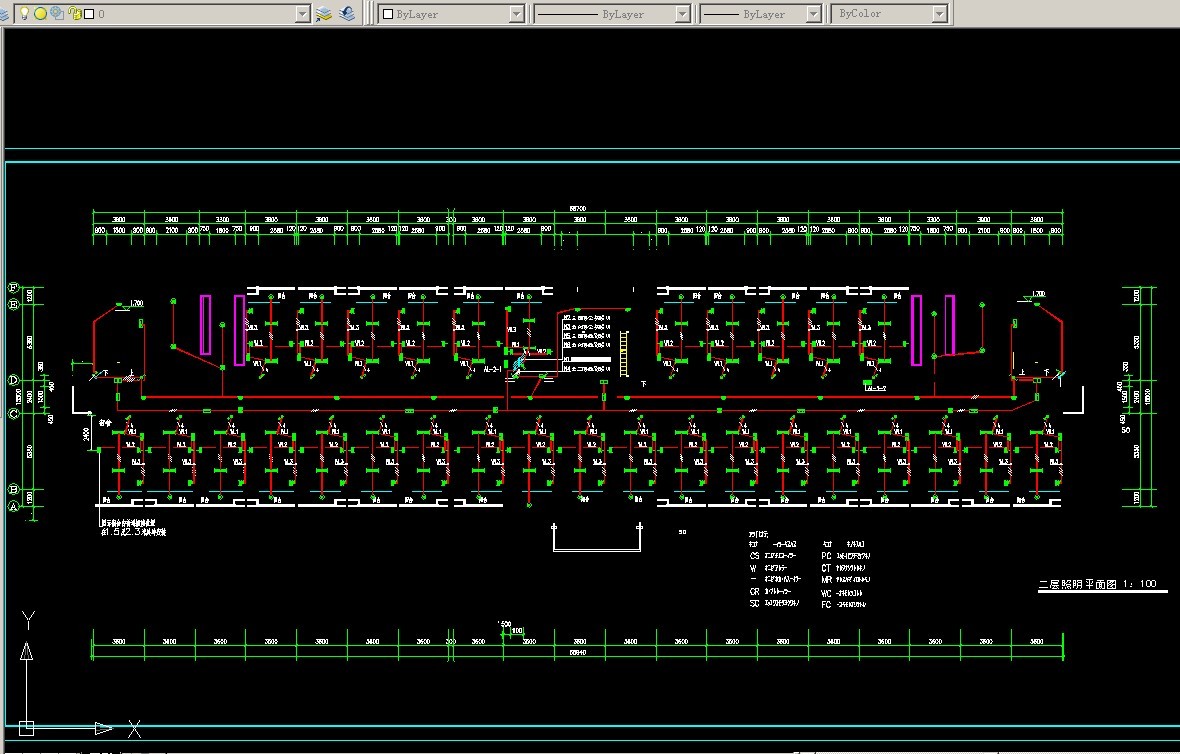Toggle the layer on/off lightbulb
Viewport: 1180px width, 754px height.
(23, 14)
